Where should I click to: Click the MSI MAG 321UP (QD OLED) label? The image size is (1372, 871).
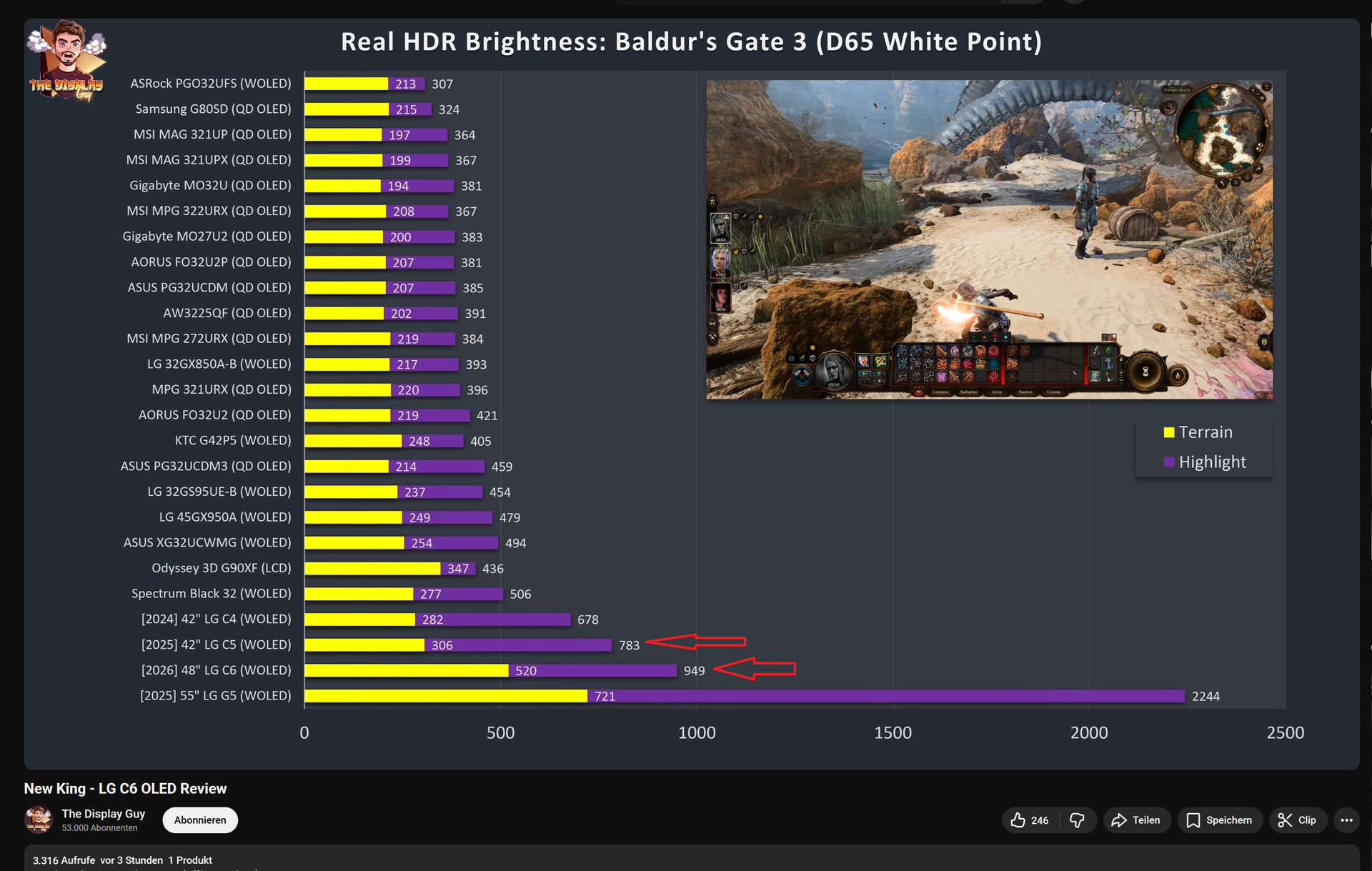click(x=212, y=134)
